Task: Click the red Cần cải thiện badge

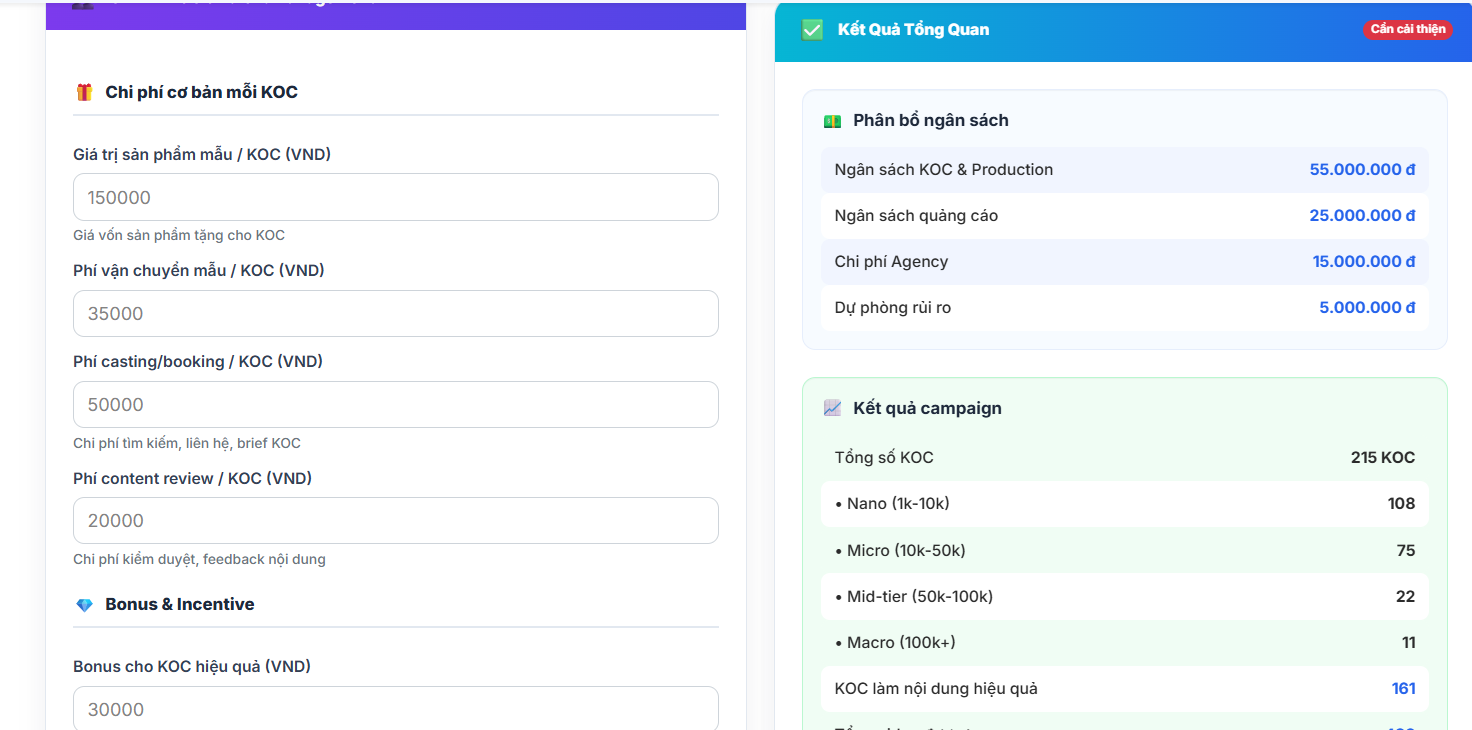Action: point(1407,29)
